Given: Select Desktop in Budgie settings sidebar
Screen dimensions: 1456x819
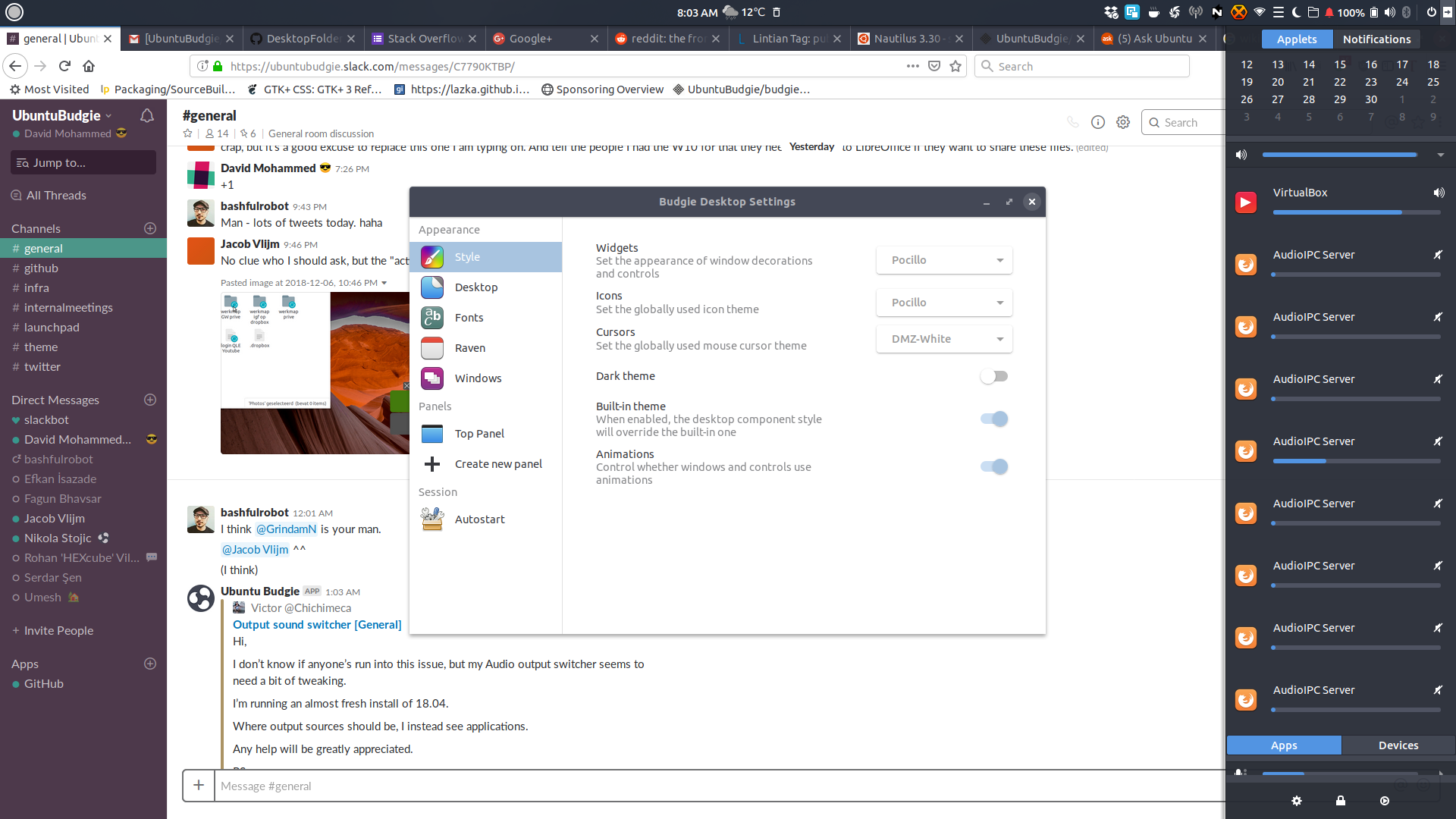Looking at the screenshot, I should pyautogui.click(x=486, y=287).
